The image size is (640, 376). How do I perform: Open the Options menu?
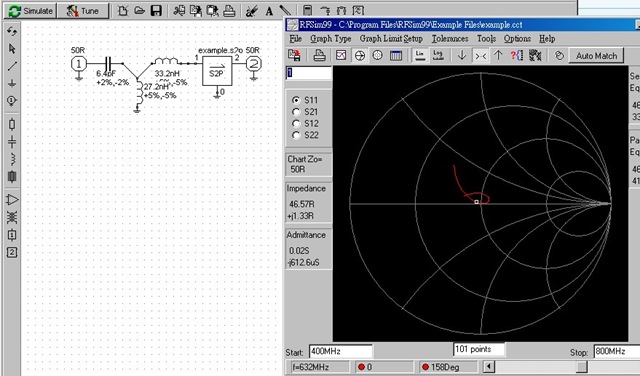tap(517, 39)
